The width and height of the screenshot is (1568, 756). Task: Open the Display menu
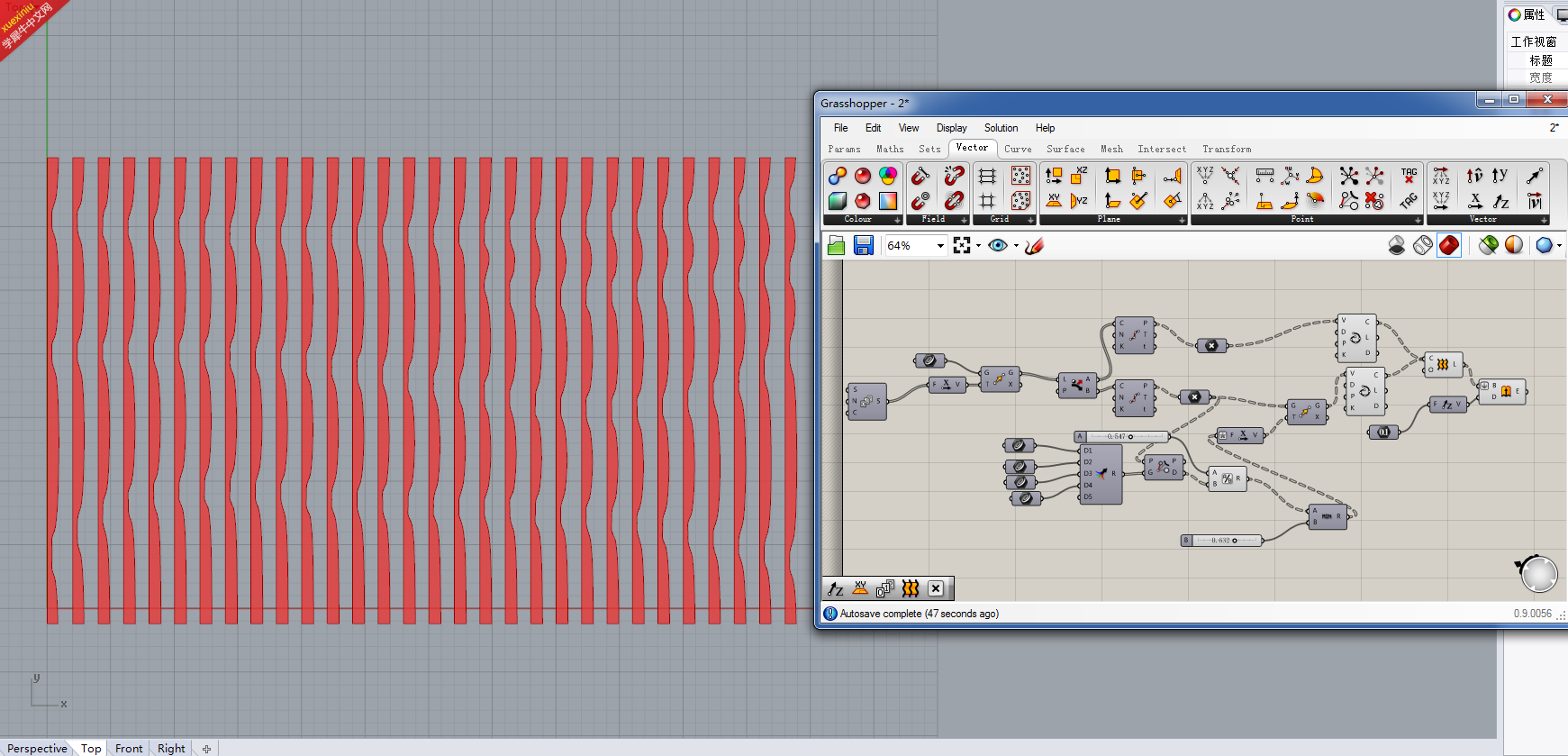click(951, 128)
